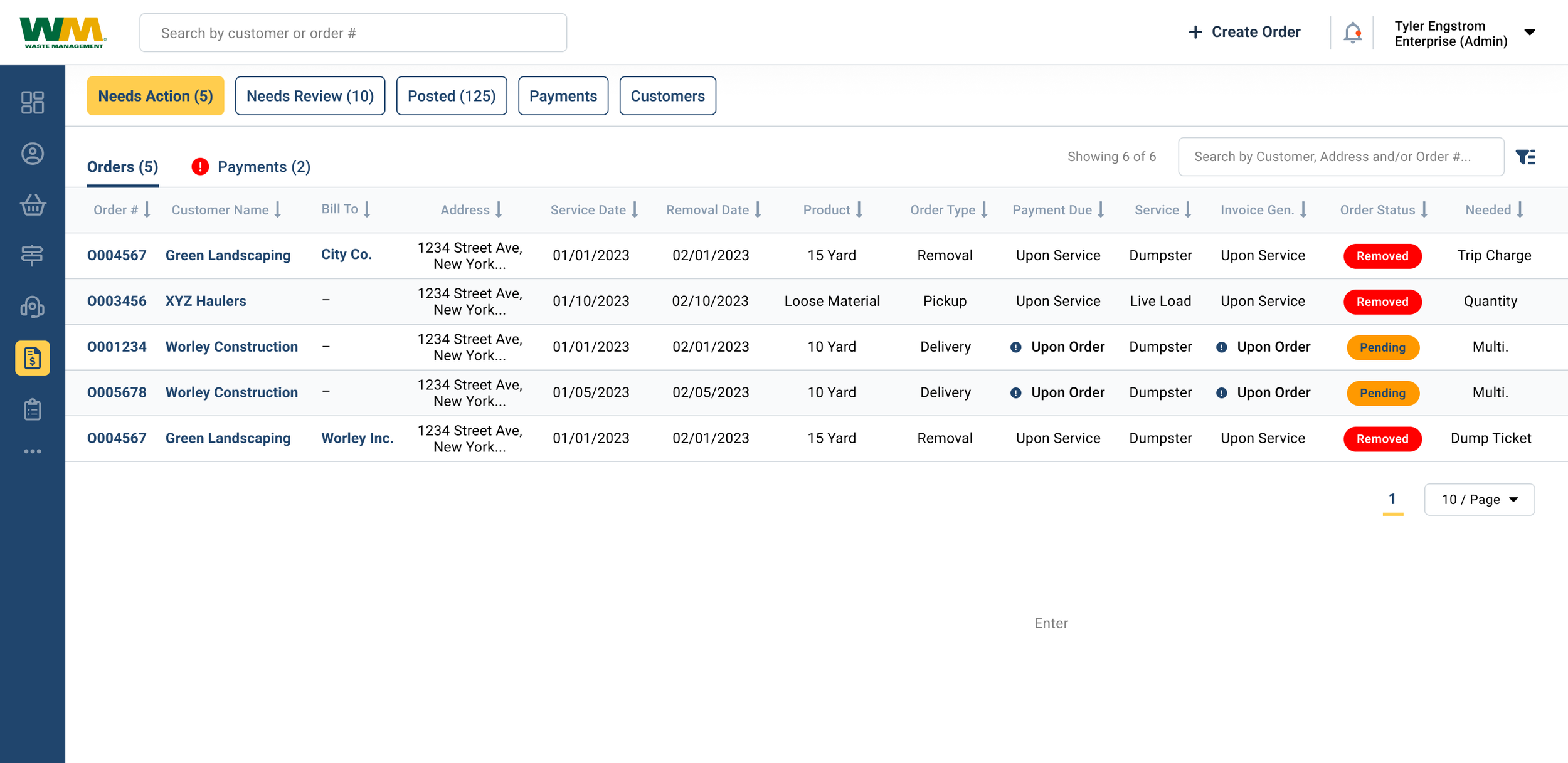Select the Customers filter button

click(667, 95)
